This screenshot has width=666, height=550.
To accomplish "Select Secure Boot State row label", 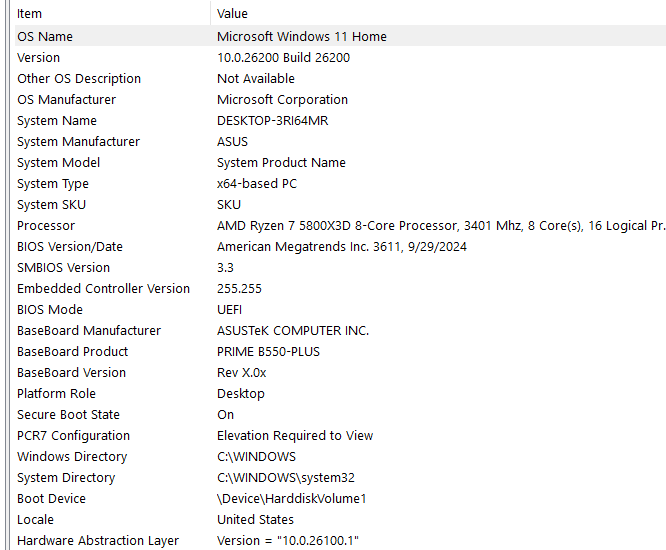I will (68, 415).
